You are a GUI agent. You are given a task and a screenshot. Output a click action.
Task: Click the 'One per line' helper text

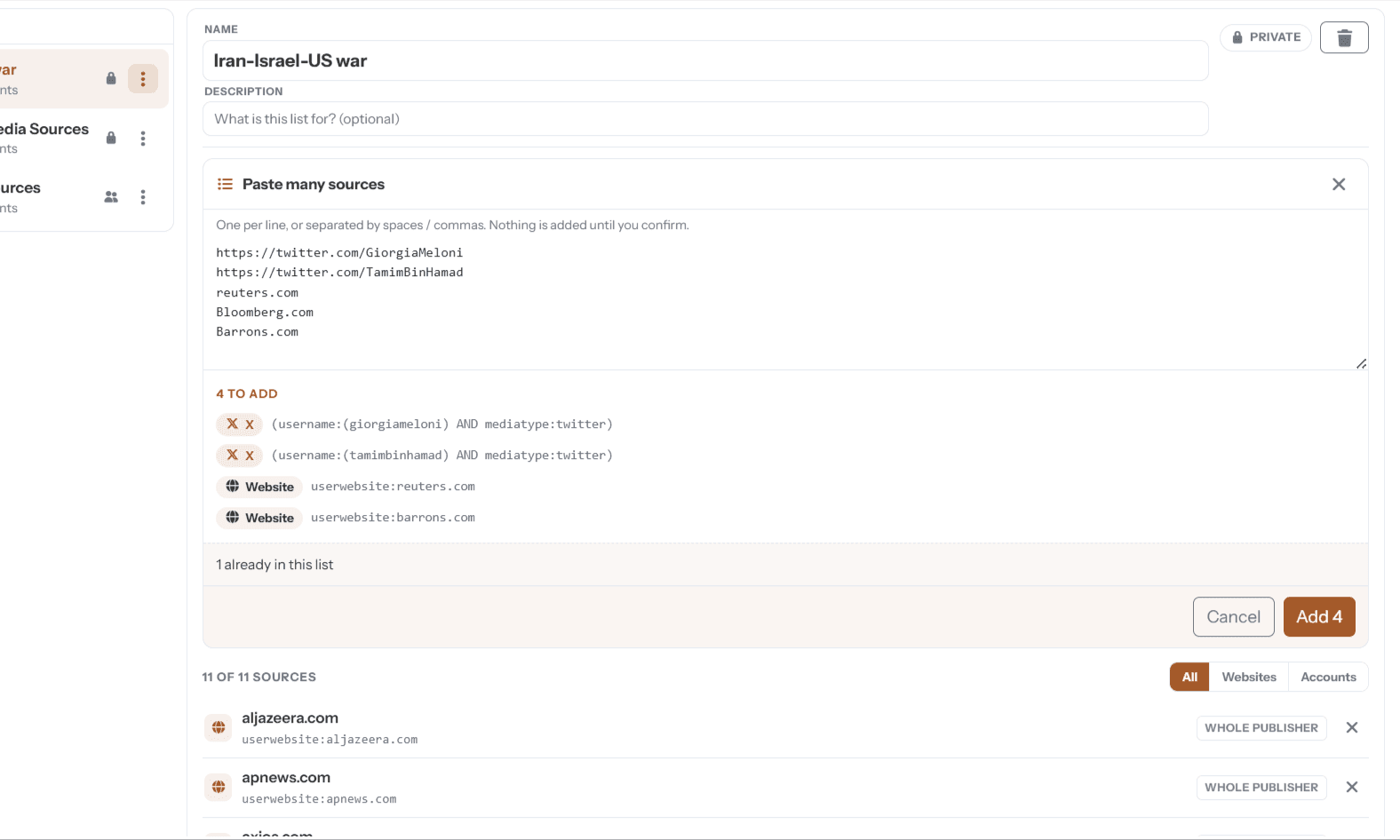click(452, 226)
